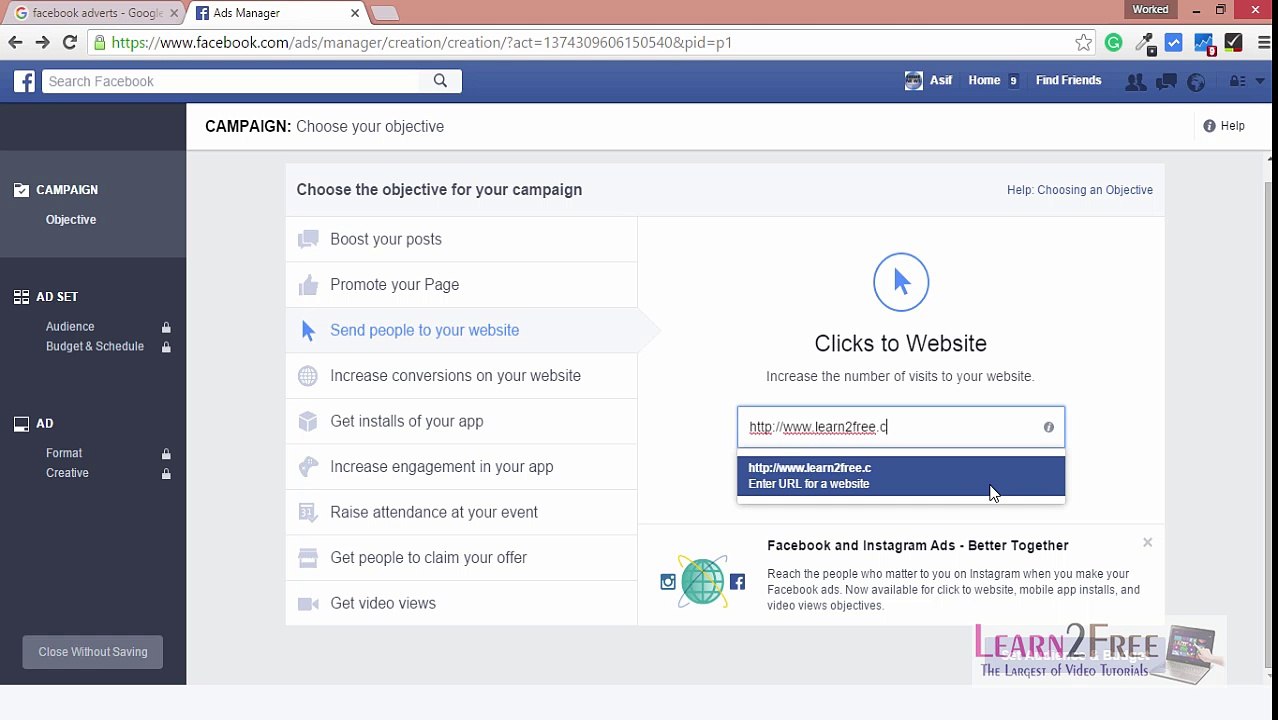This screenshot has height=720, width=1278.
Task: Open Help: Choosing an Objective link
Action: tap(1080, 190)
